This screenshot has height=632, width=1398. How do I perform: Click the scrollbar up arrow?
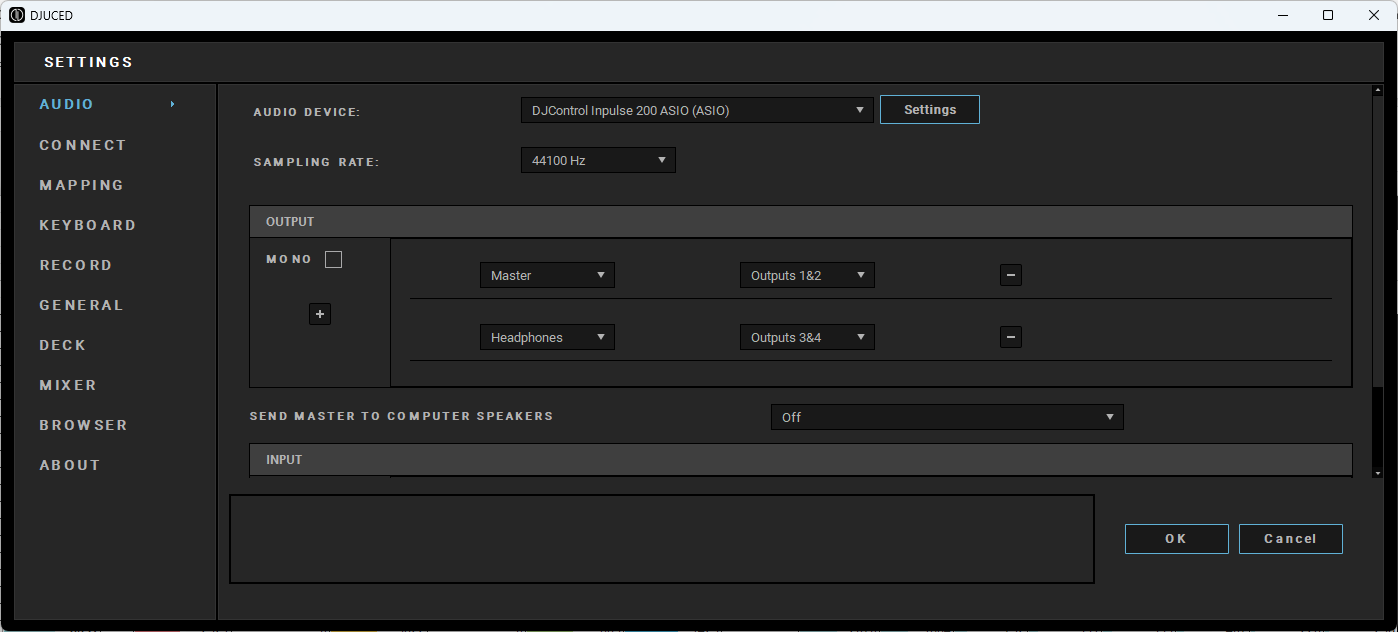point(1378,91)
